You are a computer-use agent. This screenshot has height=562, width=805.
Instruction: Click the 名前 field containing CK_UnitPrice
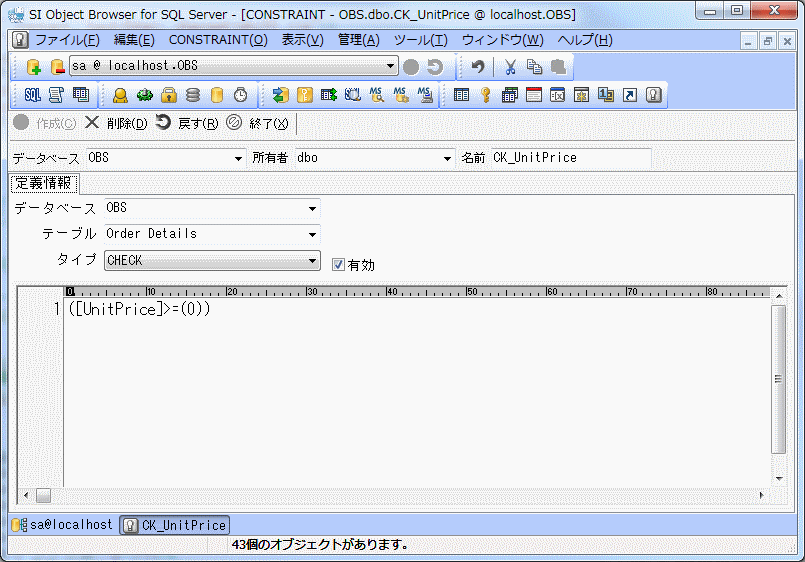pyautogui.click(x=570, y=158)
